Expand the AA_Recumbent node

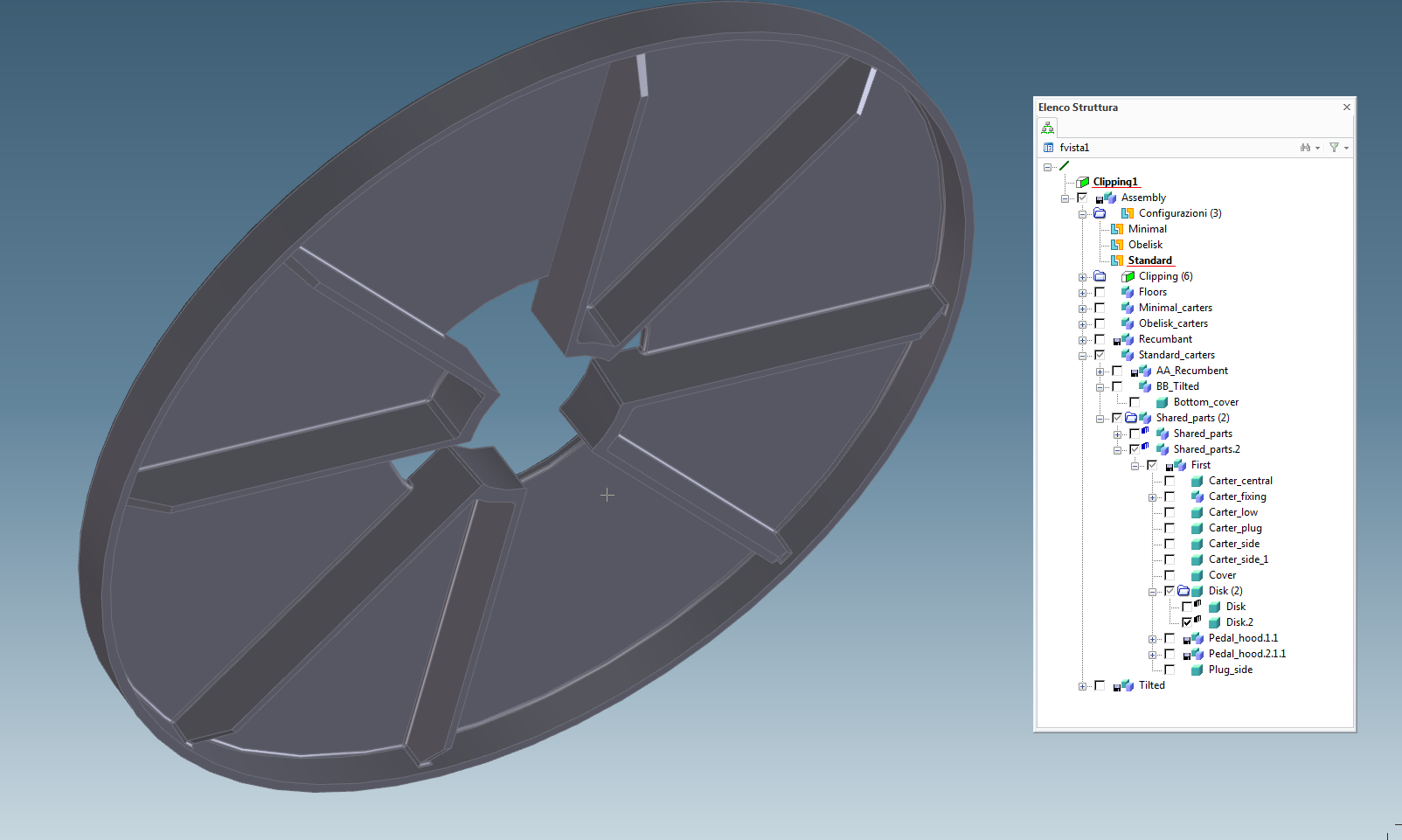[x=1100, y=371]
